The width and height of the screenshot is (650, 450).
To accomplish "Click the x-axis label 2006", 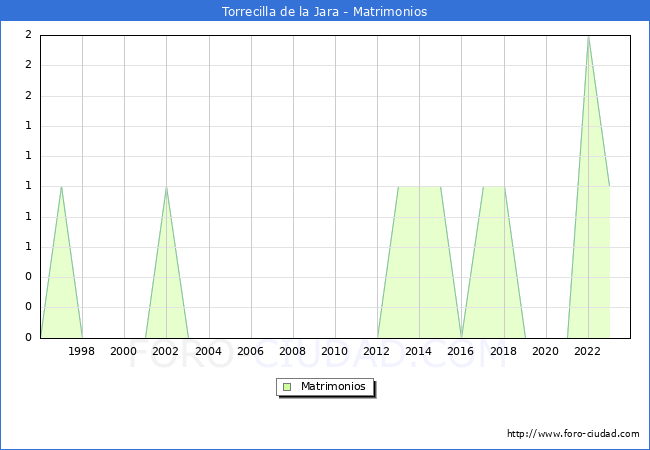I will pos(250,351).
